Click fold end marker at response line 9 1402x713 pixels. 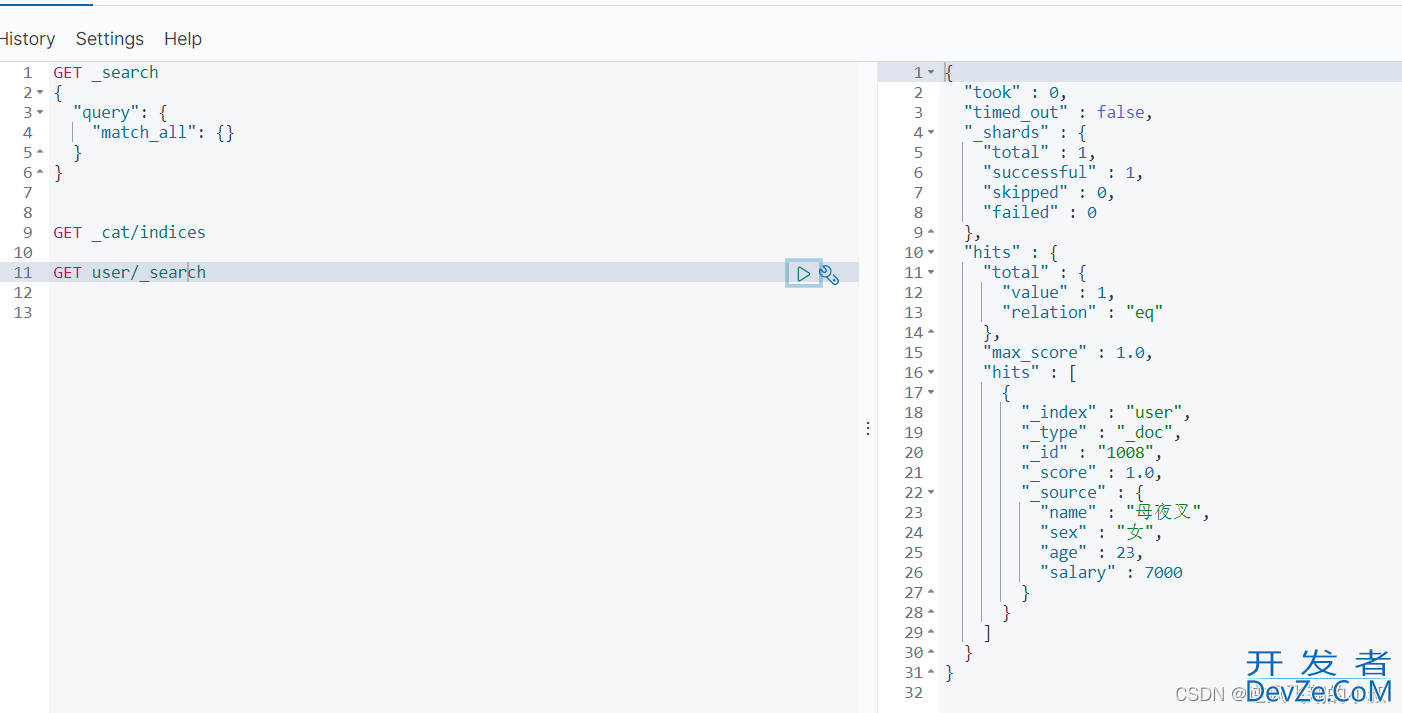pyautogui.click(x=931, y=232)
